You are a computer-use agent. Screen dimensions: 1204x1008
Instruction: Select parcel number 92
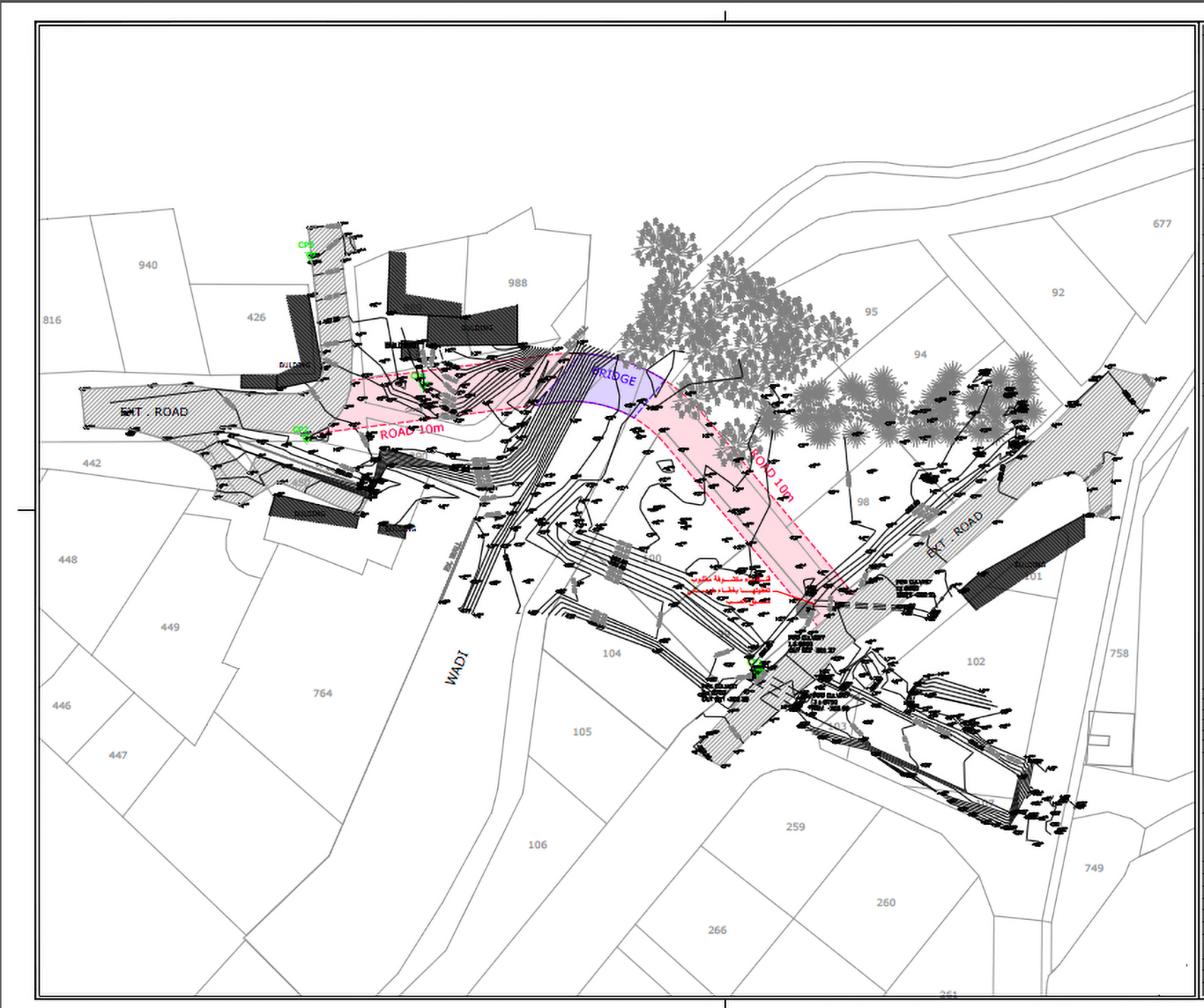1058,293
